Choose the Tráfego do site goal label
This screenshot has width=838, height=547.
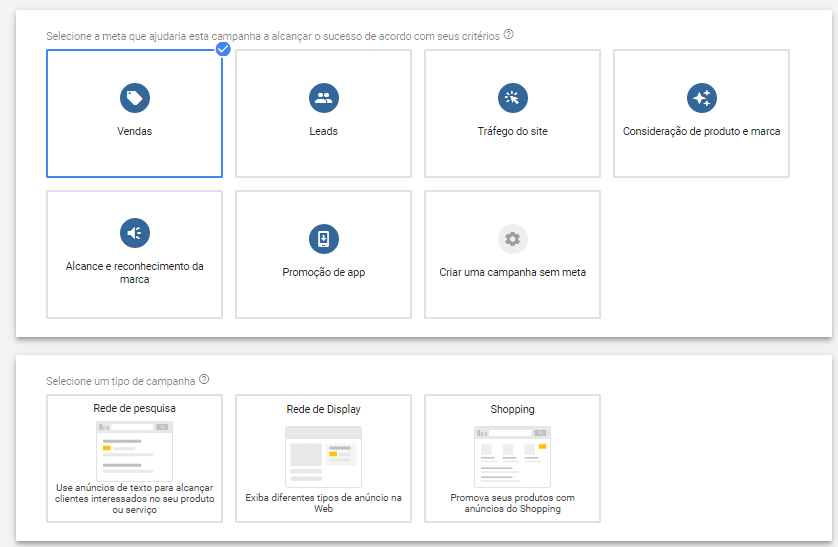click(512, 131)
